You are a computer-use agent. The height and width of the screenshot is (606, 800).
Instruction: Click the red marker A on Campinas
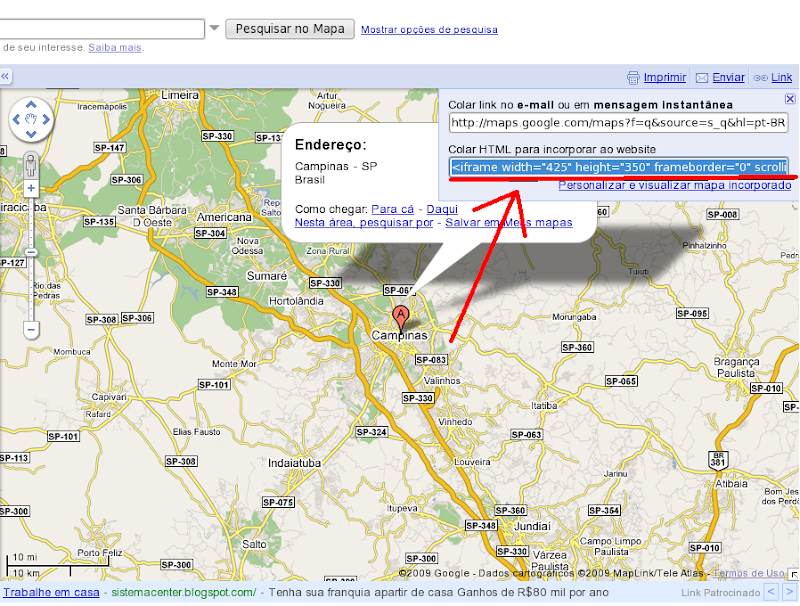pos(401,318)
